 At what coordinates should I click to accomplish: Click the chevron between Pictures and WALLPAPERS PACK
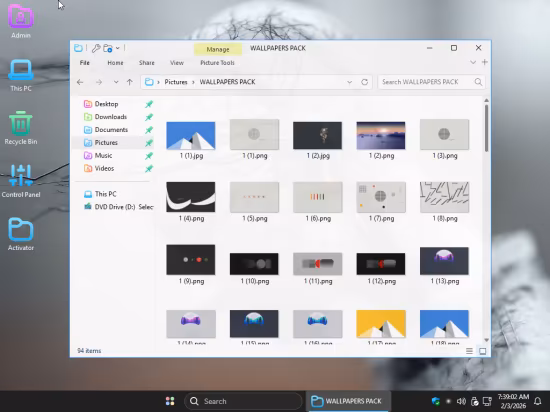tap(193, 82)
